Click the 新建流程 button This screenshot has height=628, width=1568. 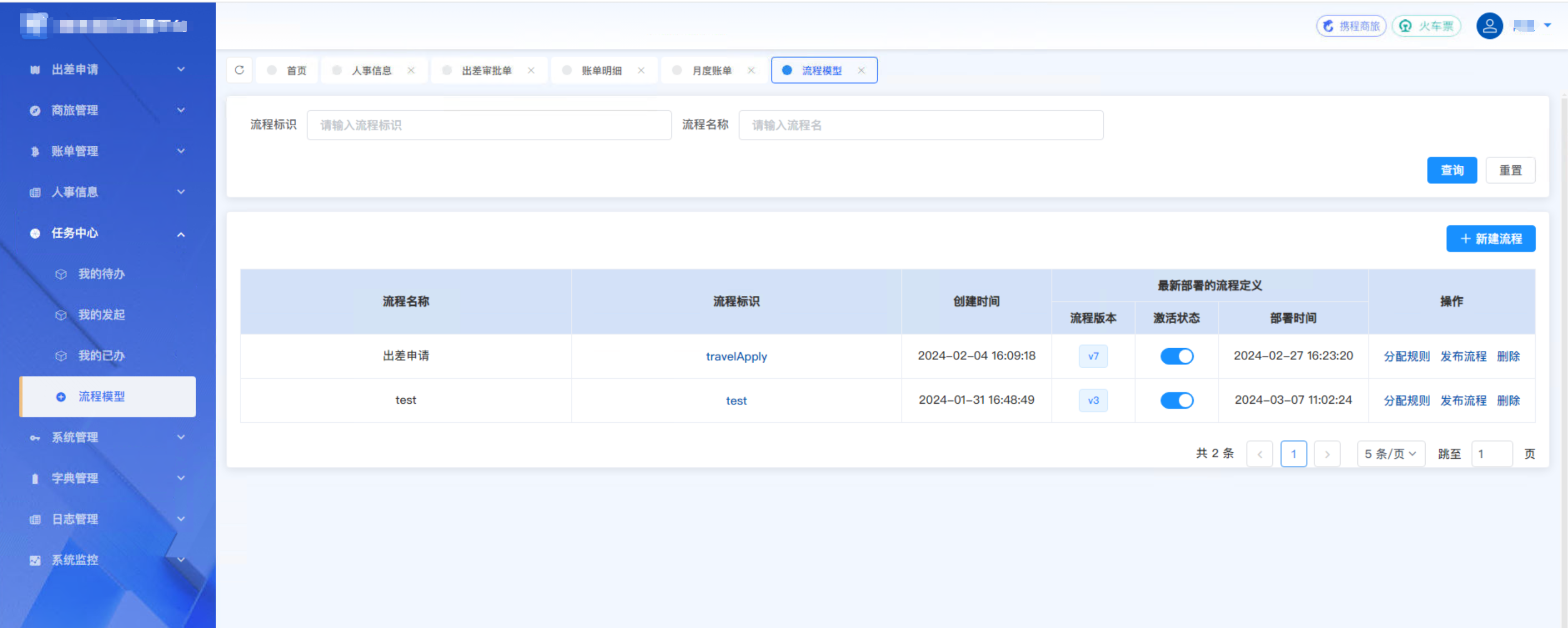(x=1491, y=239)
